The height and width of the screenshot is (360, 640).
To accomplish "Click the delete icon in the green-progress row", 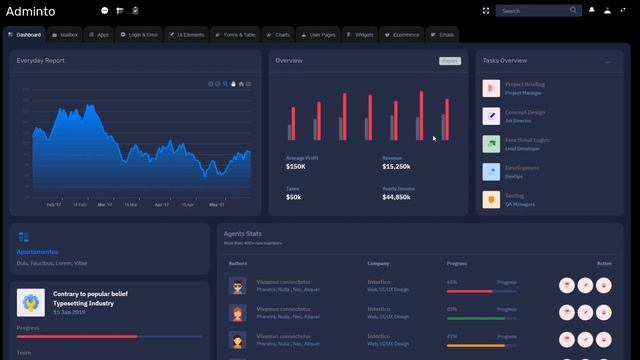I will point(604,313).
